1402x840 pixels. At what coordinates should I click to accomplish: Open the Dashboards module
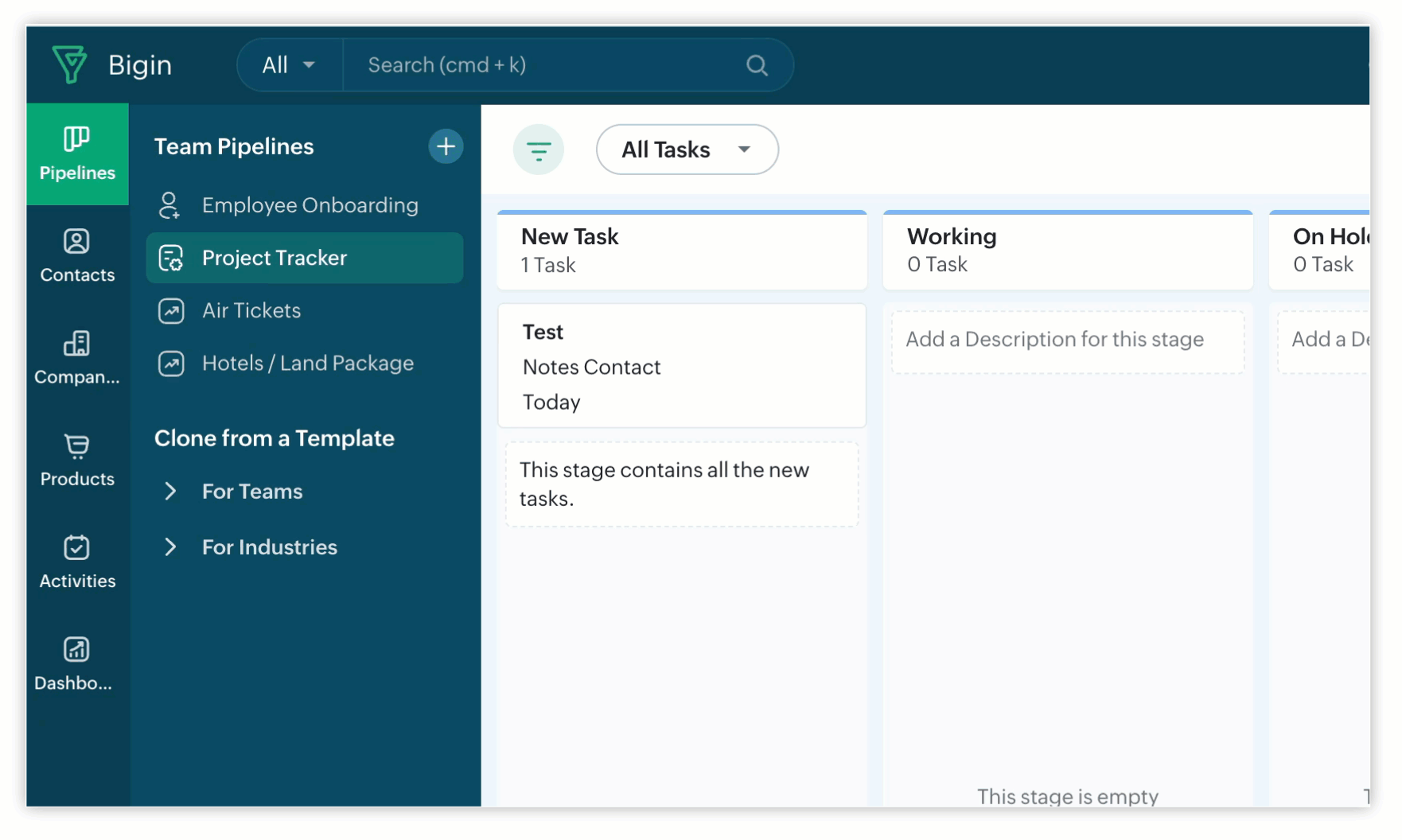[77, 663]
